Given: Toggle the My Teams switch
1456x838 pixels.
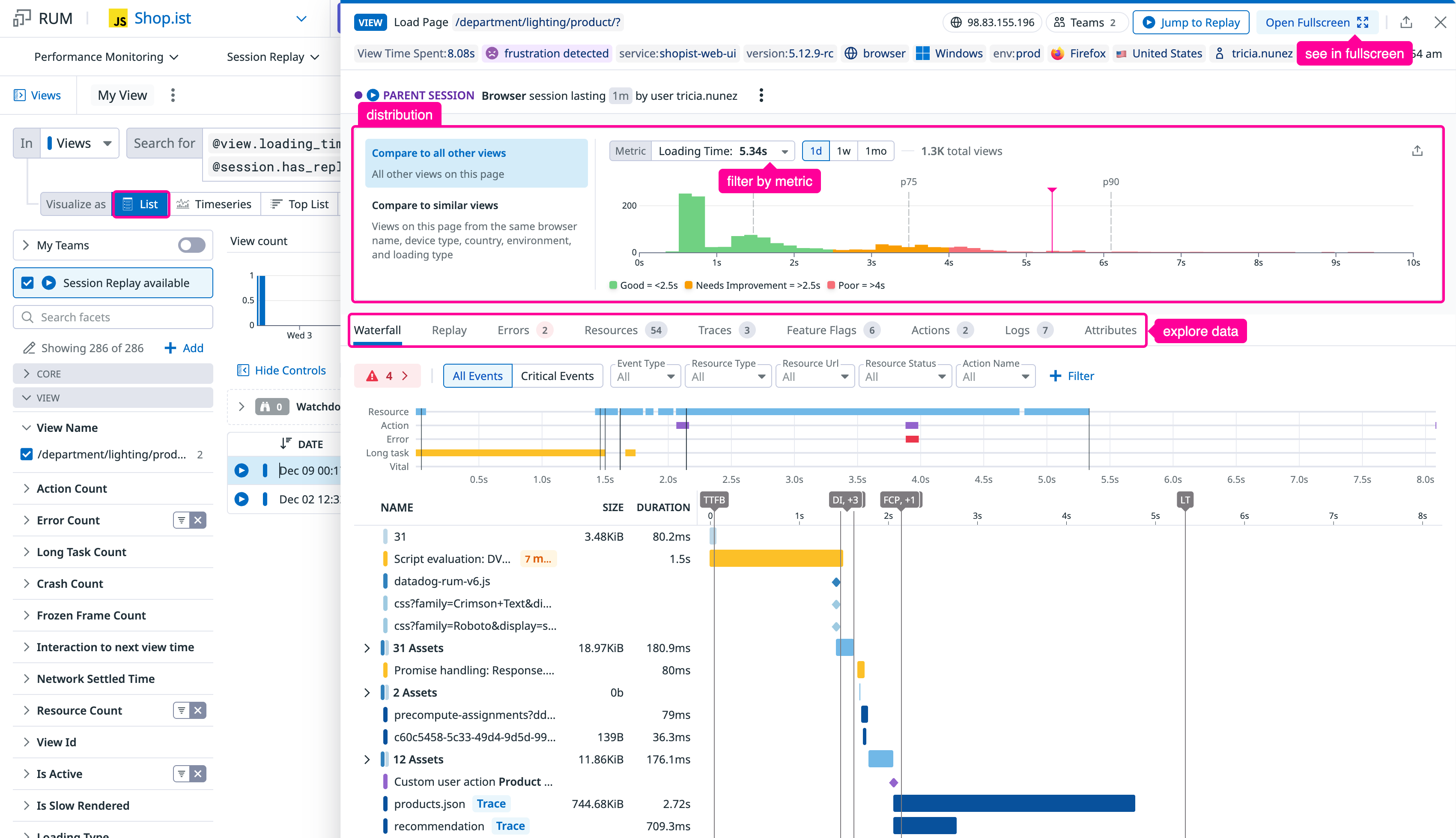Looking at the screenshot, I should pos(191,245).
